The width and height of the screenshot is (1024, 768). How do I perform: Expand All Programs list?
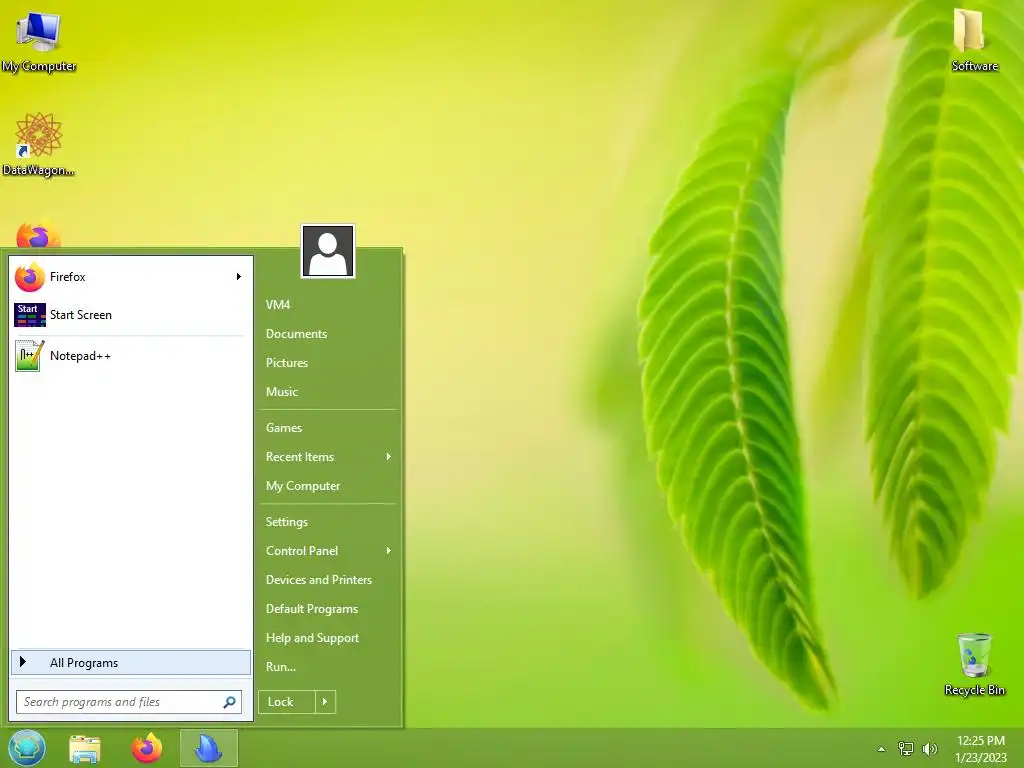(x=131, y=662)
